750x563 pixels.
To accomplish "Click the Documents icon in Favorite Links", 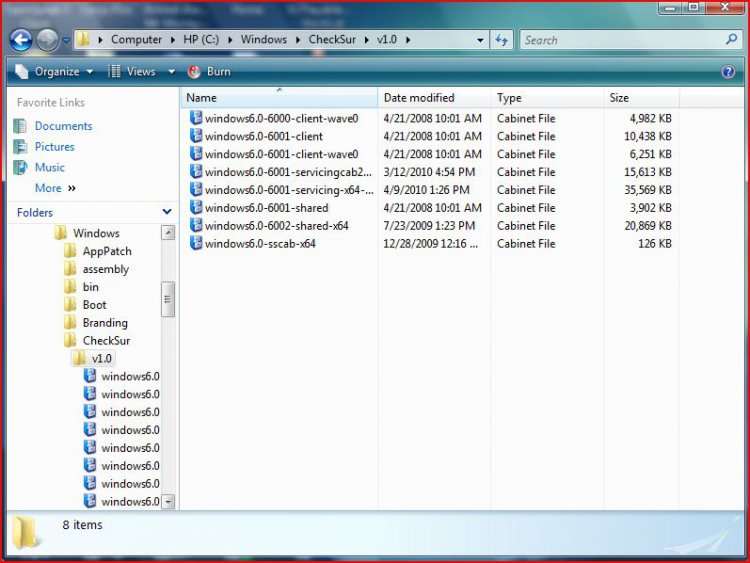I will pyautogui.click(x=20, y=126).
